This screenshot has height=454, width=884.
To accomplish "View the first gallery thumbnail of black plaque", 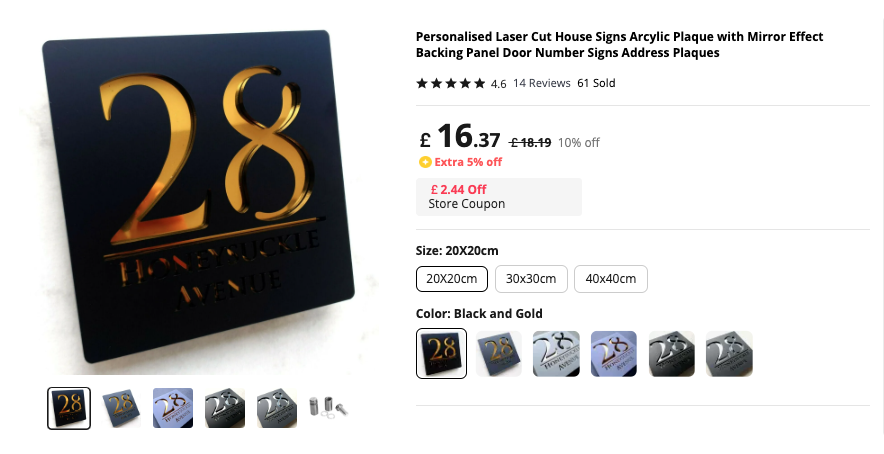I will coord(69,408).
